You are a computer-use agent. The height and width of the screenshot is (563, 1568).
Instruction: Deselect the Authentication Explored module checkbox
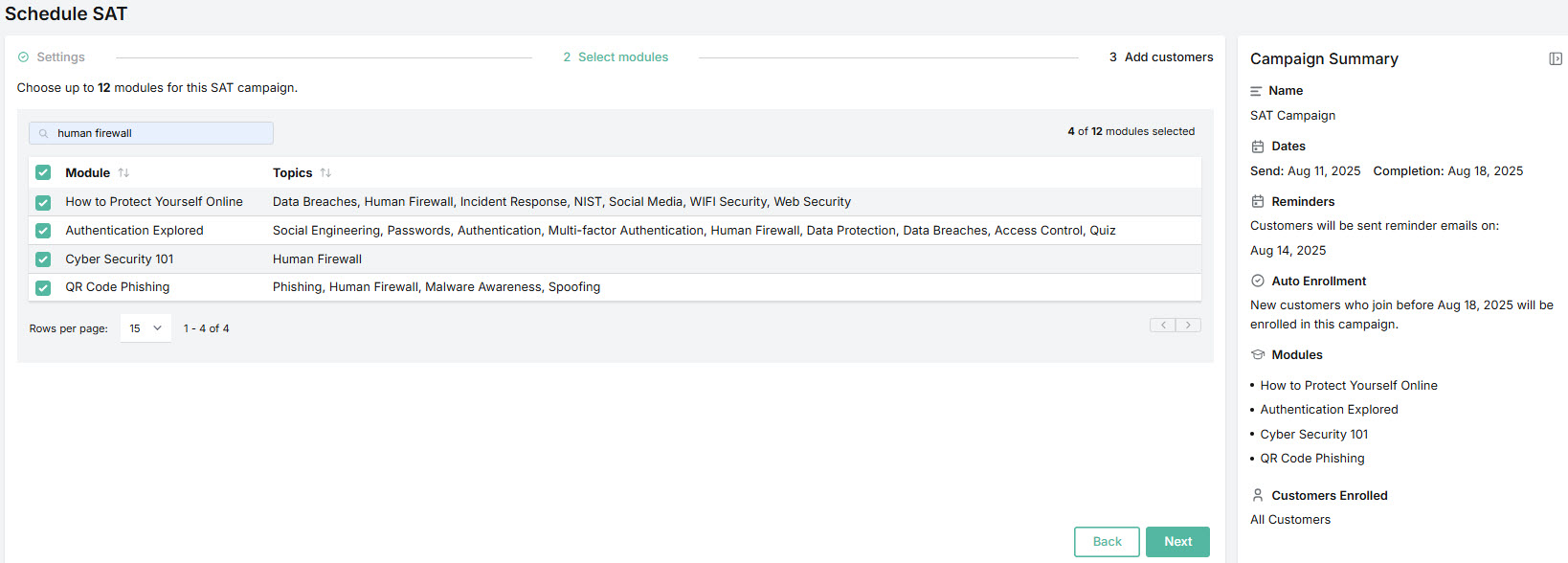pos(43,231)
